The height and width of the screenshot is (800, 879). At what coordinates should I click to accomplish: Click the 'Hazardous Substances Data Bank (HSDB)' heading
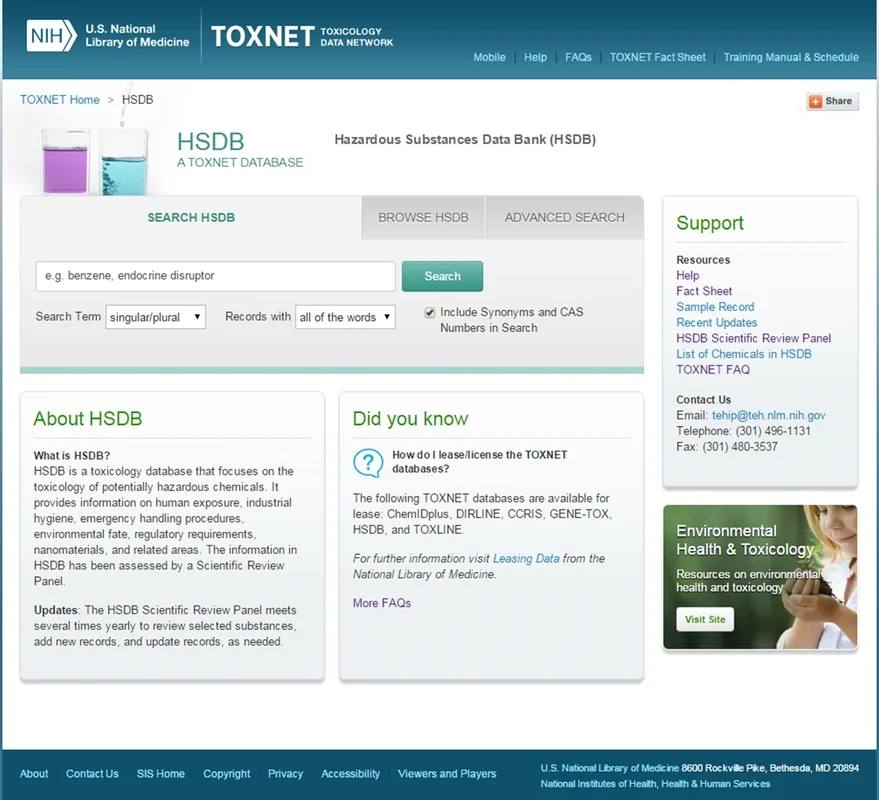click(x=465, y=139)
